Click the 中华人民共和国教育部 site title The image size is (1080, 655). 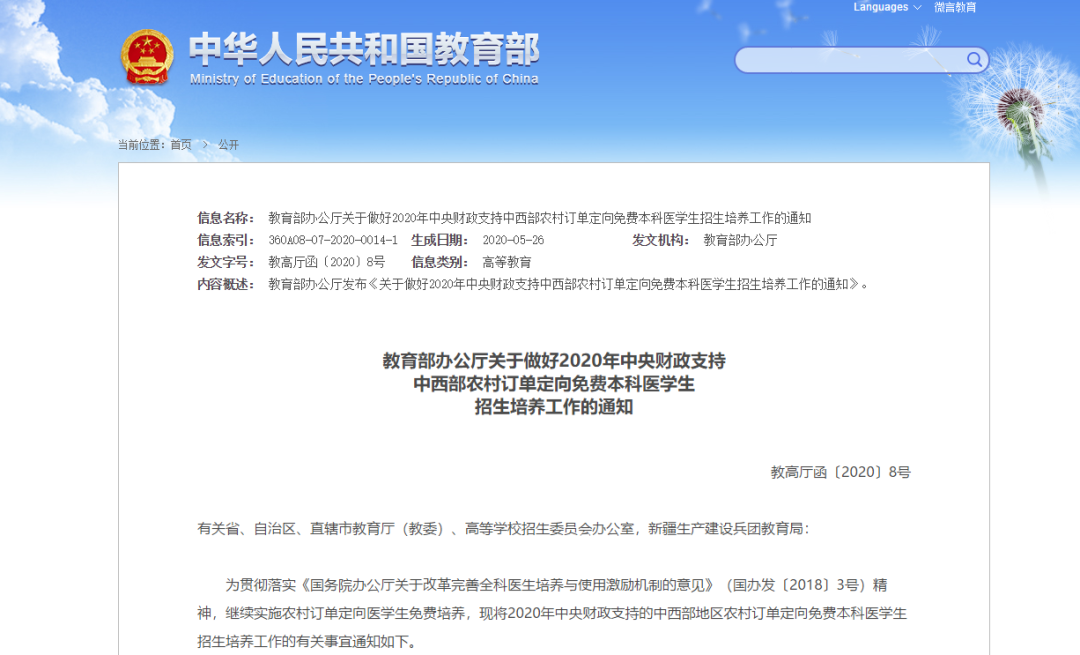click(x=364, y=49)
